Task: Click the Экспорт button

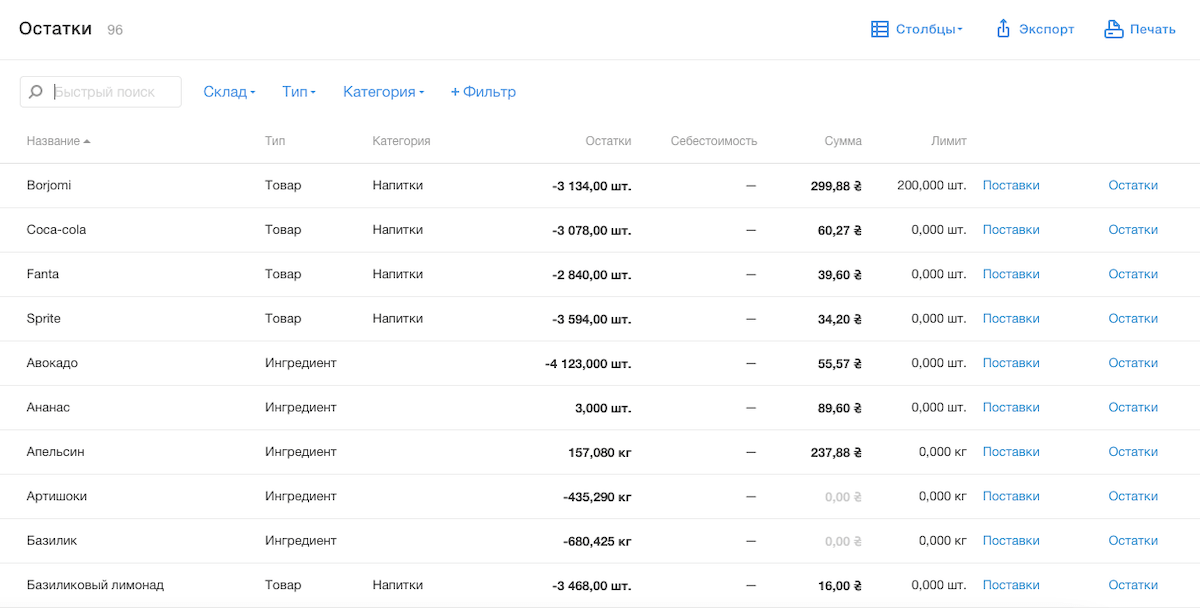Action: (1046, 29)
